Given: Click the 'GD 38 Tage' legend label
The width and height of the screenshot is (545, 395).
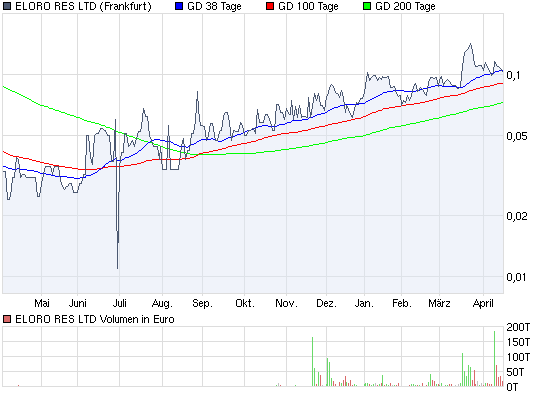Looking at the screenshot, I should click(214, 7).
